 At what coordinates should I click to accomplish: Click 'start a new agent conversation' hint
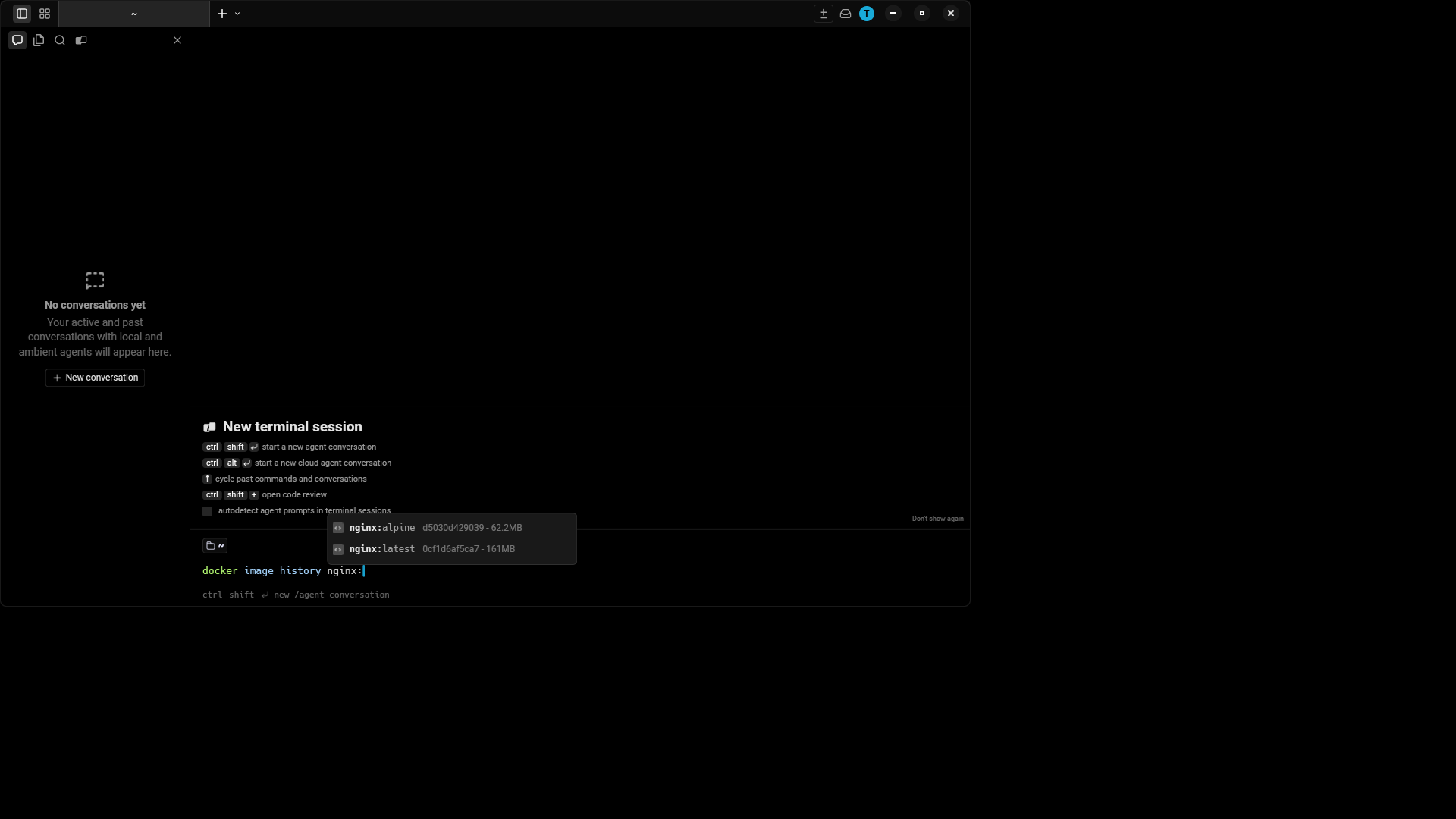(x=319, y=447)
